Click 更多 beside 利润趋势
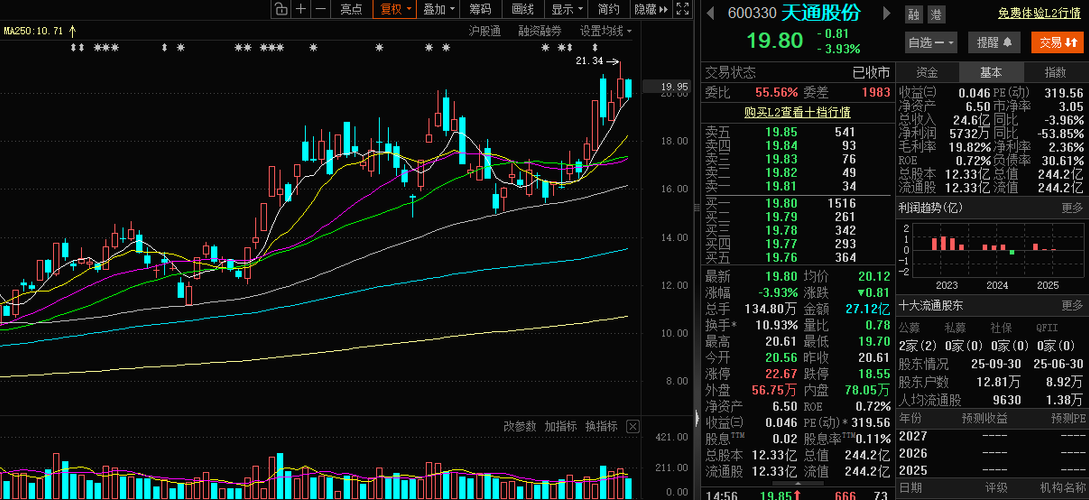This screenshot has height=500, width=1089. [1072, 207]
